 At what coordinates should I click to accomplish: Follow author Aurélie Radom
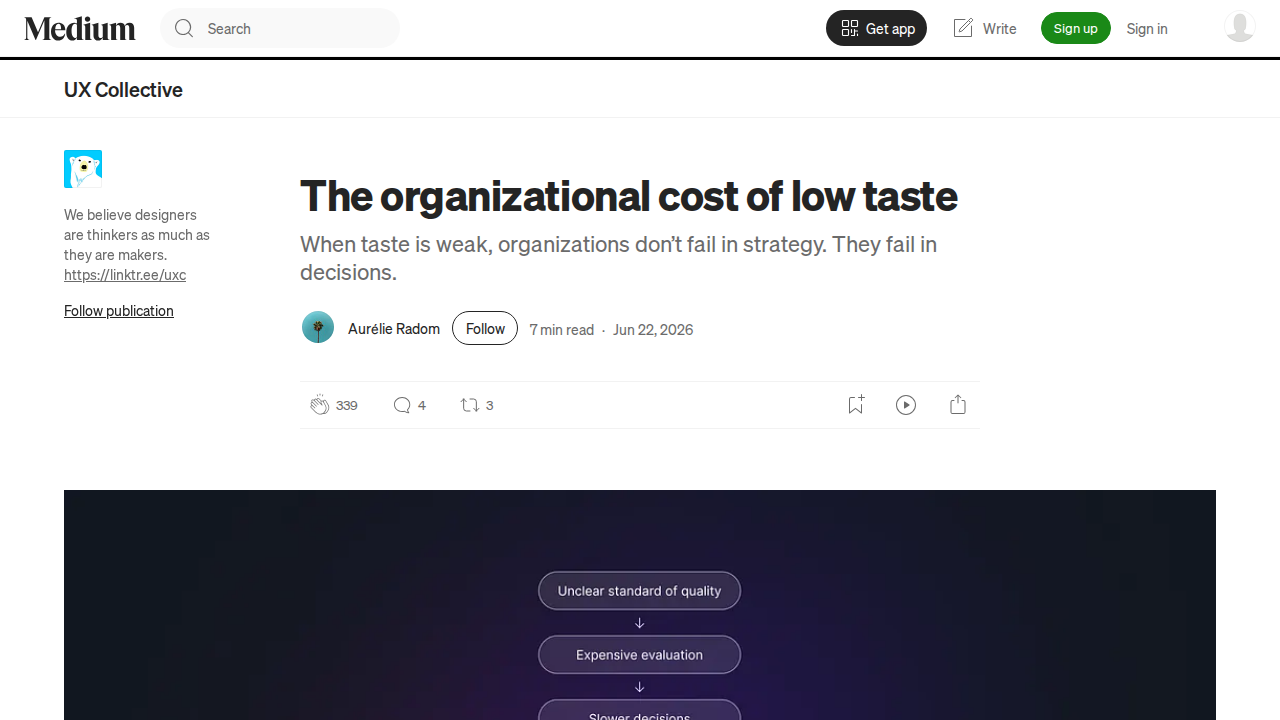pos(485,328)
